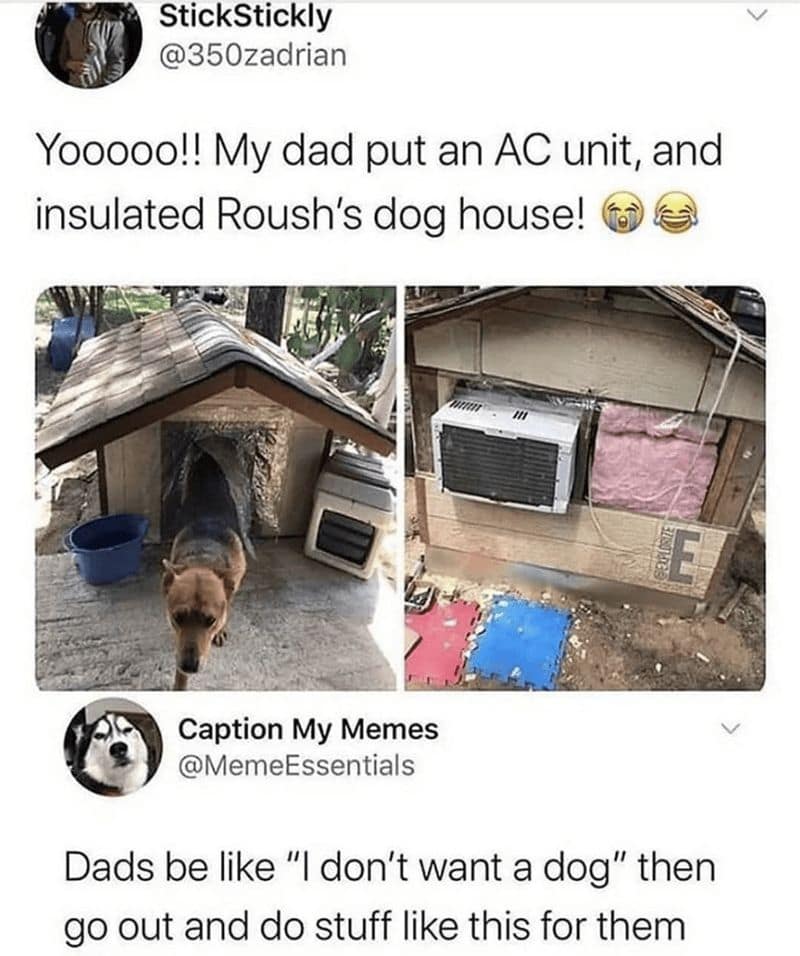Screen dimensions: 800x956
Task: Click the Caption My Memes display name
Action: point(308,729)
